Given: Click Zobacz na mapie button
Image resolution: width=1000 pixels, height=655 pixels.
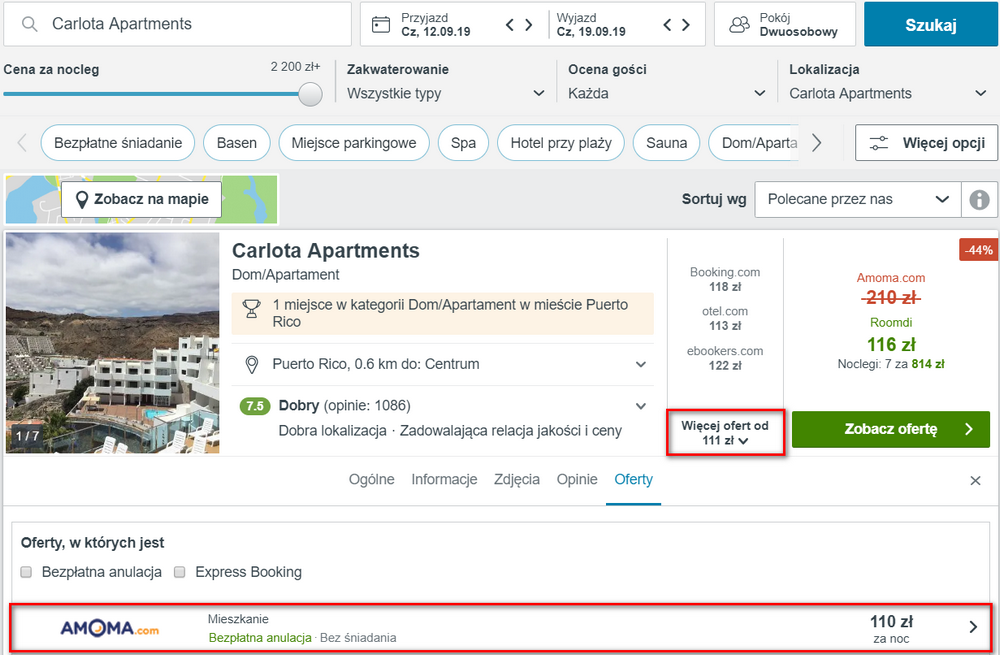Looking at the screenshot, I should [142, 200].
